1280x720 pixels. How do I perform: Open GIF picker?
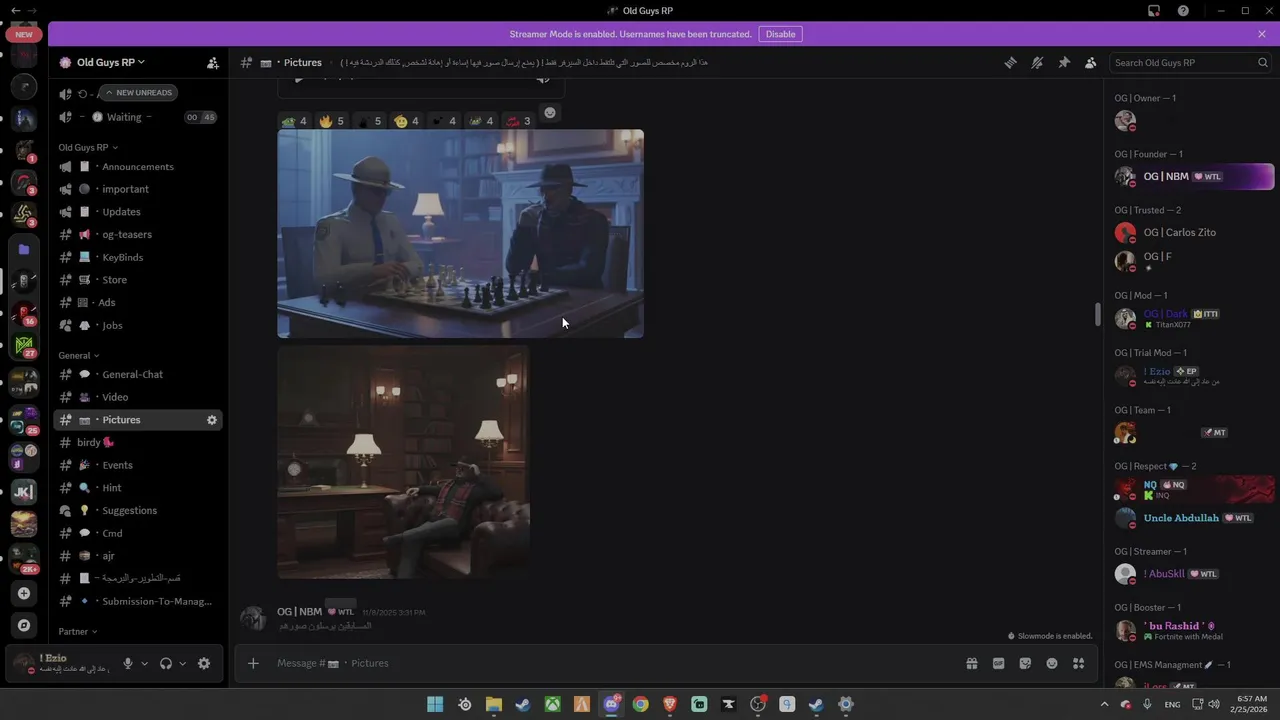pyautogui.click(x=998, y=663)
